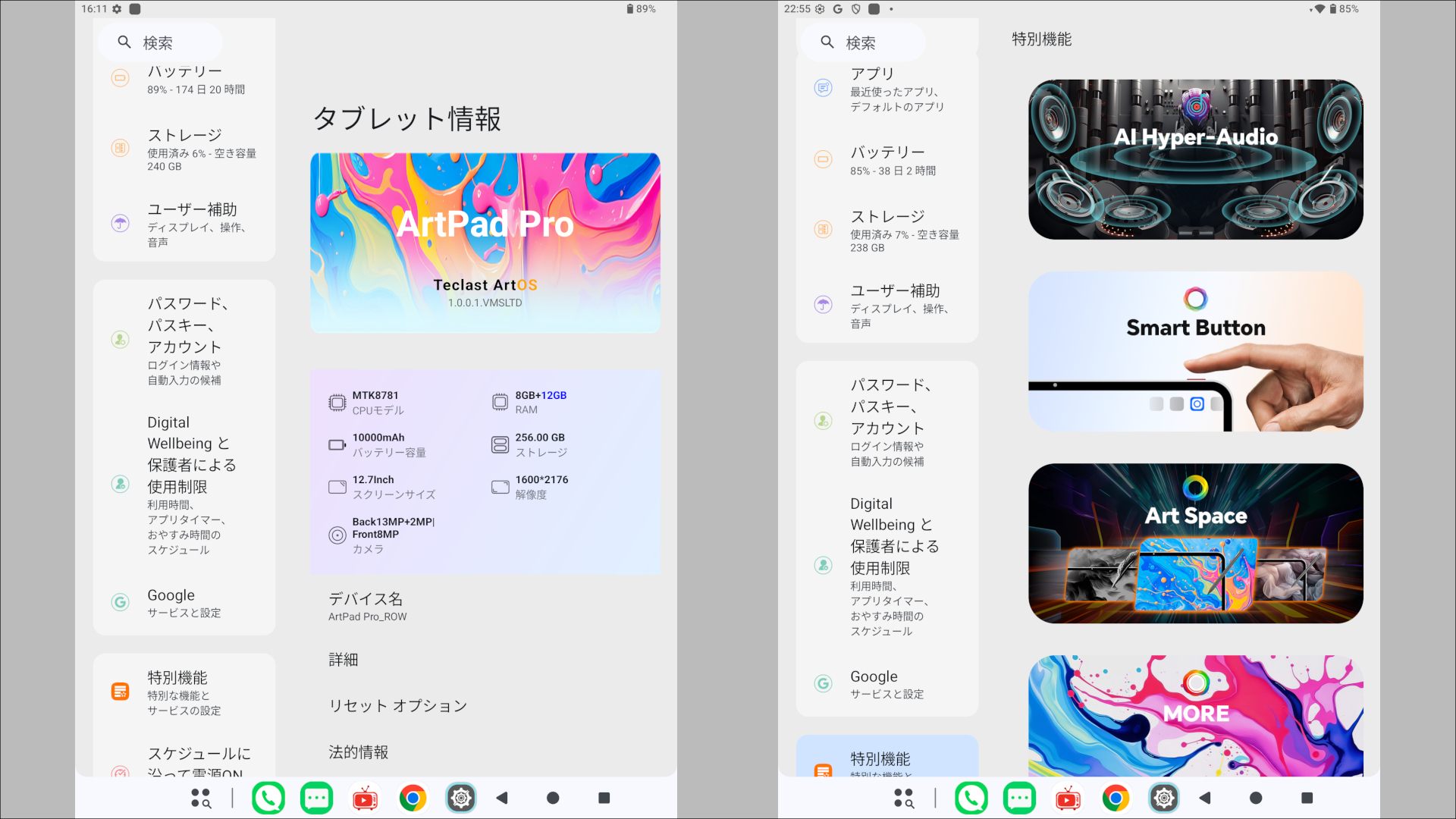Tap the Messages app icon
1456x819 pixels.
click(x=316, y=798)
